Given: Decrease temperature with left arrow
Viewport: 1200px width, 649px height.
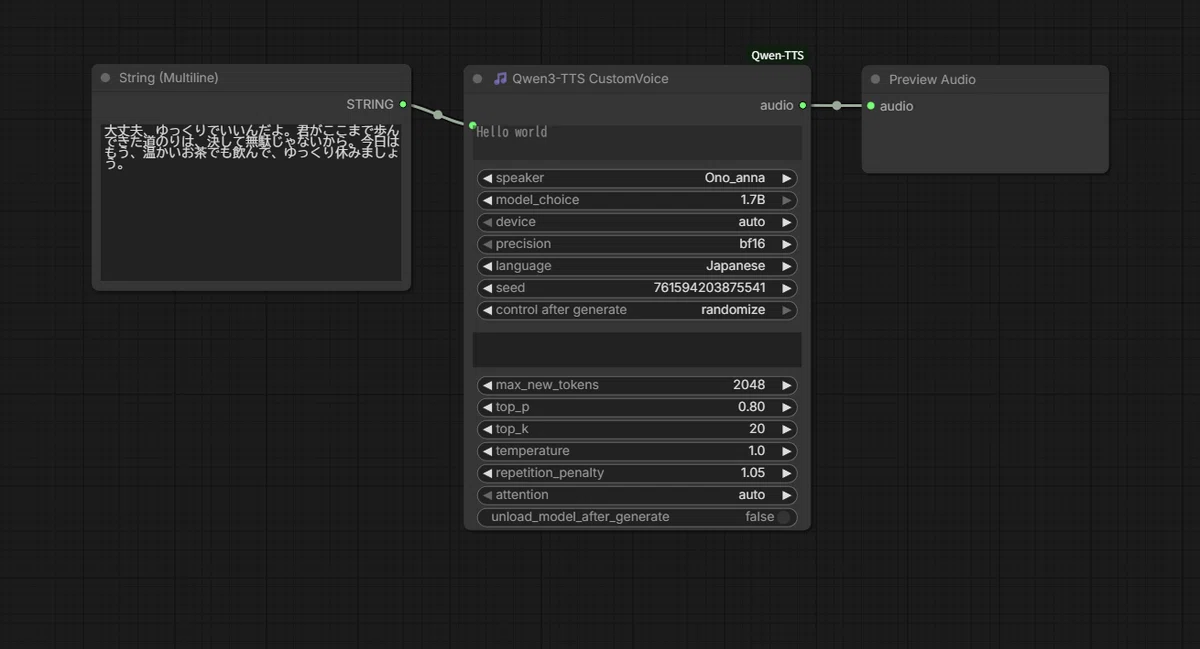Looking at the screenshot, I should (487, 451).
